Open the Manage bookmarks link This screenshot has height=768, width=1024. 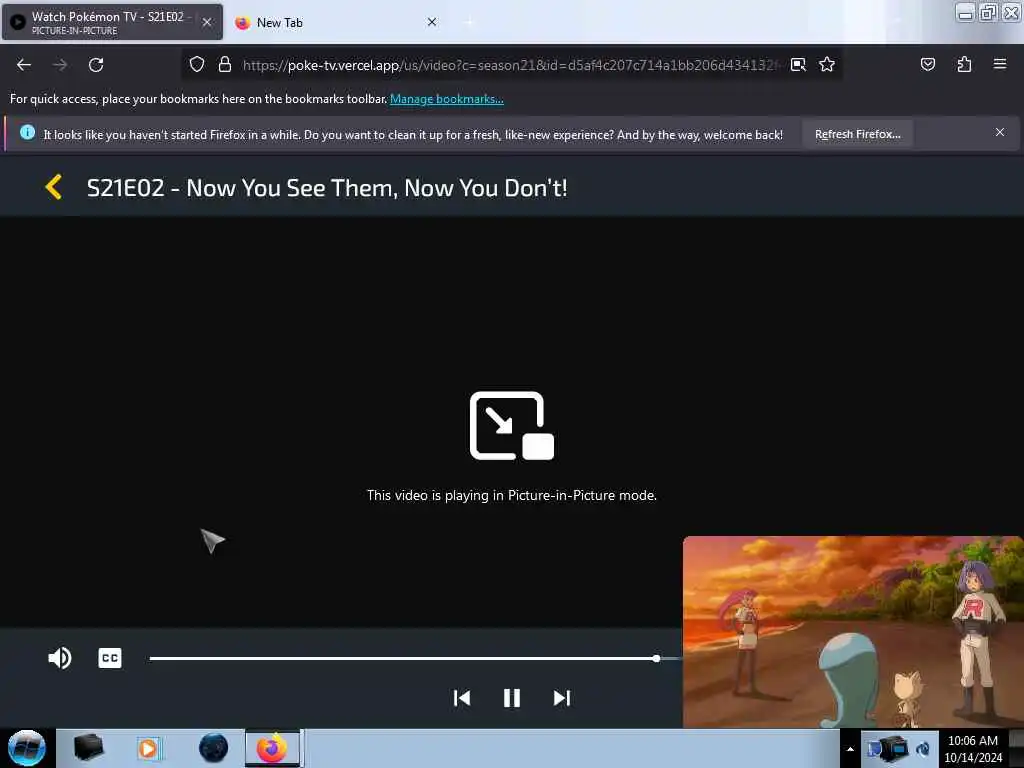pyautogui.click(x=447, y=99)
